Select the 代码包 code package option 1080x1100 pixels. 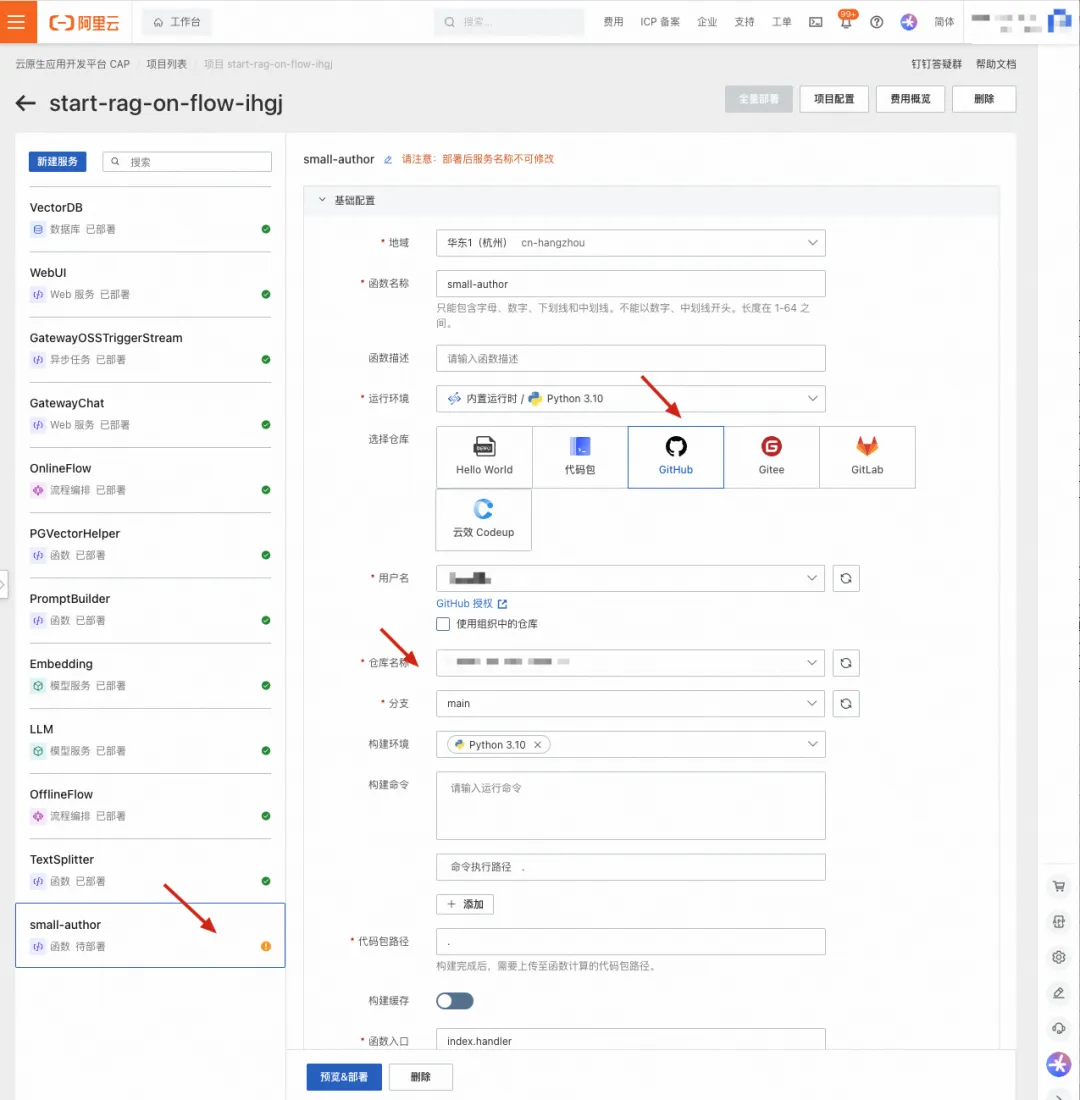point(580,457)
